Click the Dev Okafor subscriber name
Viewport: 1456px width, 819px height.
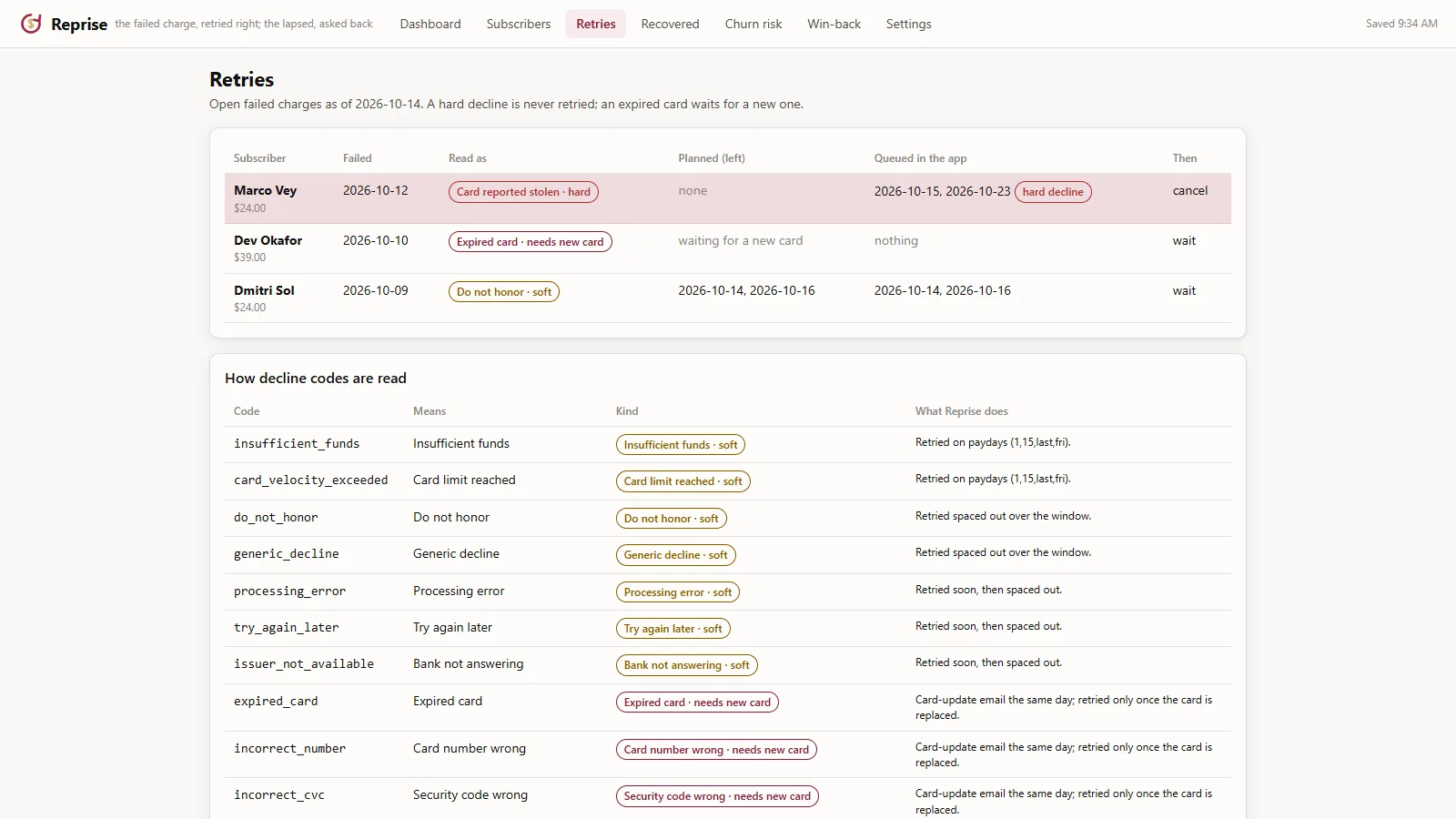pyautogui.click(x=268, y=240)
